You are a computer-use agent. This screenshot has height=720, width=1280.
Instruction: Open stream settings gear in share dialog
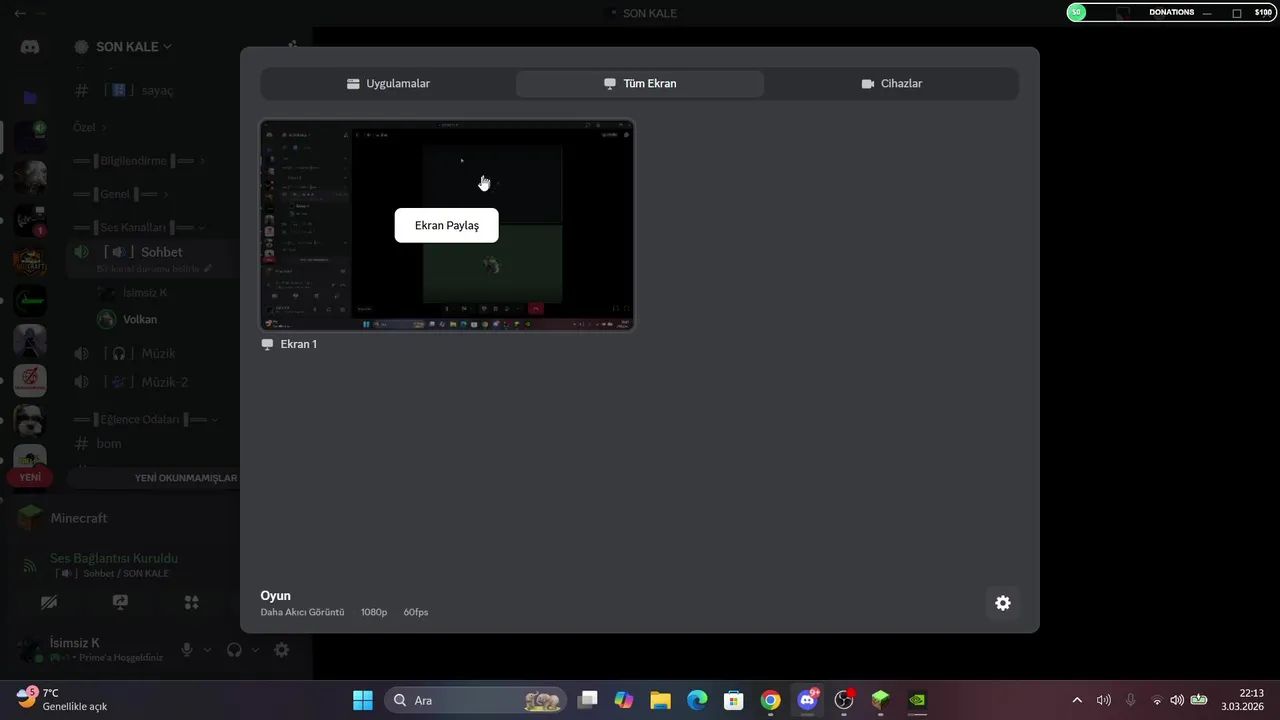tap(1002, 603)
